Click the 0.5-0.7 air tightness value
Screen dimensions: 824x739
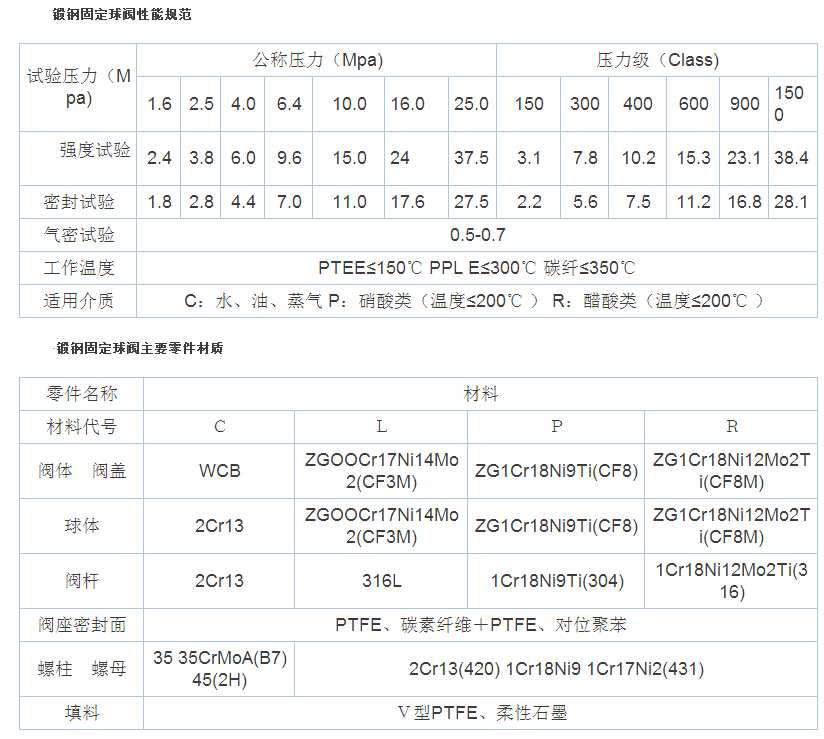tap(477, 235)
